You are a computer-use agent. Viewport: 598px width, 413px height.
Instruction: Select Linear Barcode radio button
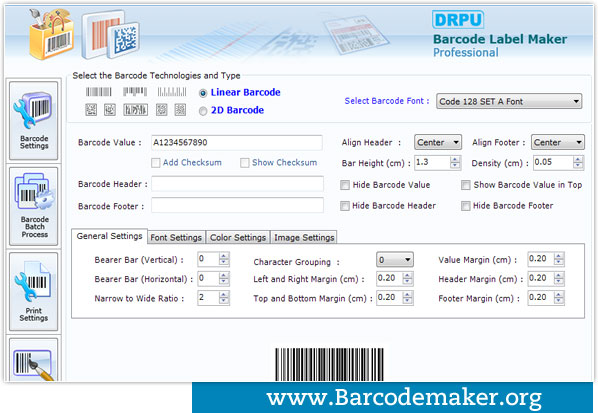click(x=203, y=93)
